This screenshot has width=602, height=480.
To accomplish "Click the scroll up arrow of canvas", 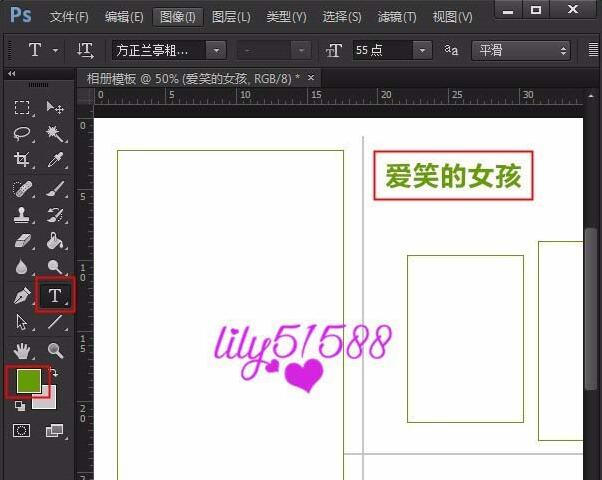I will (x=591, y=95).
